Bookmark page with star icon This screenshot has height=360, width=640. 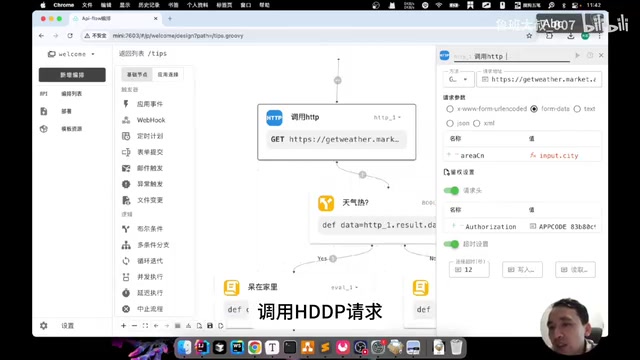tap(529, 36)
